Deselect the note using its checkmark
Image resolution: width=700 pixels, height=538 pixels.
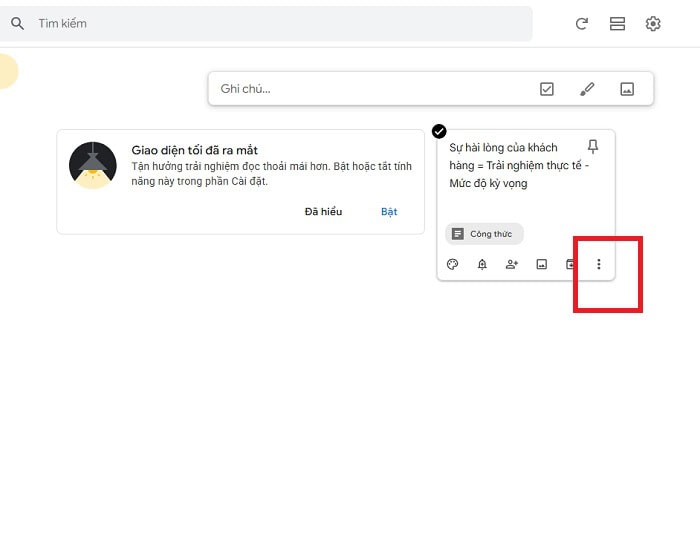tap(439, 131)
